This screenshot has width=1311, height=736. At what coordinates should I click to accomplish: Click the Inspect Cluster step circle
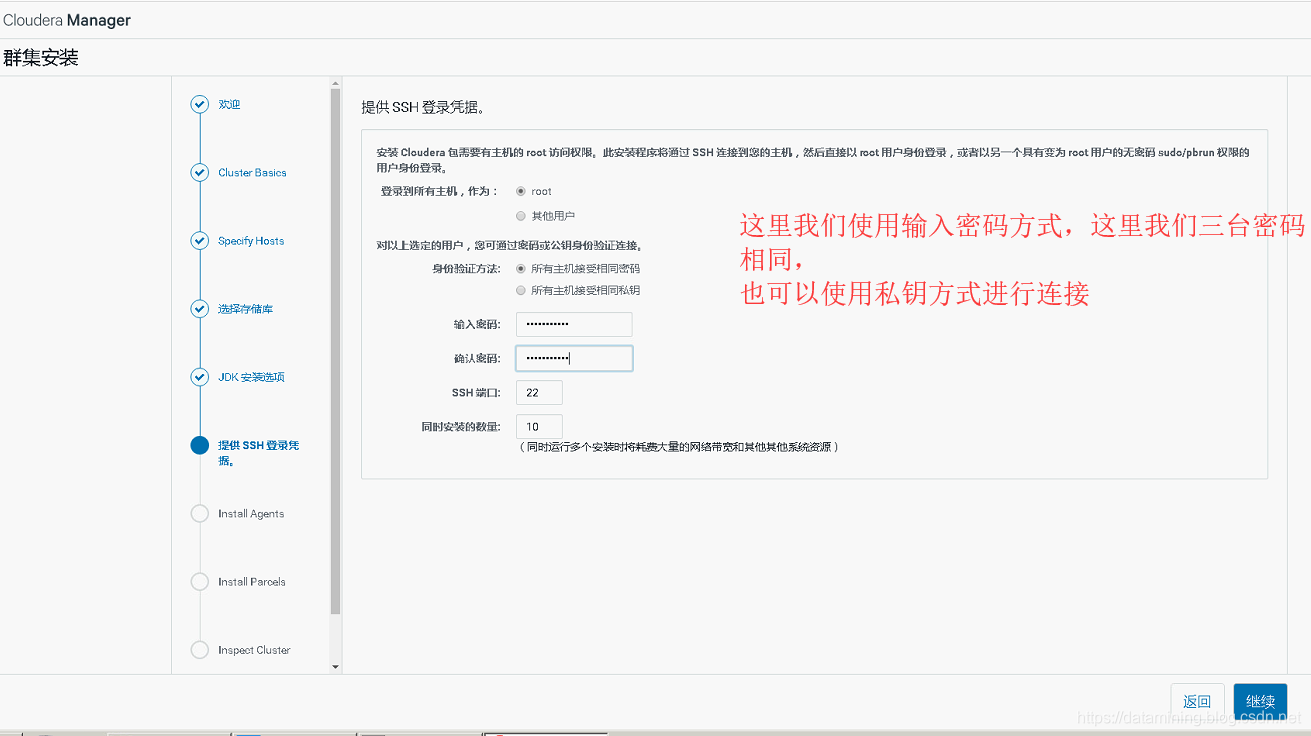200,650
